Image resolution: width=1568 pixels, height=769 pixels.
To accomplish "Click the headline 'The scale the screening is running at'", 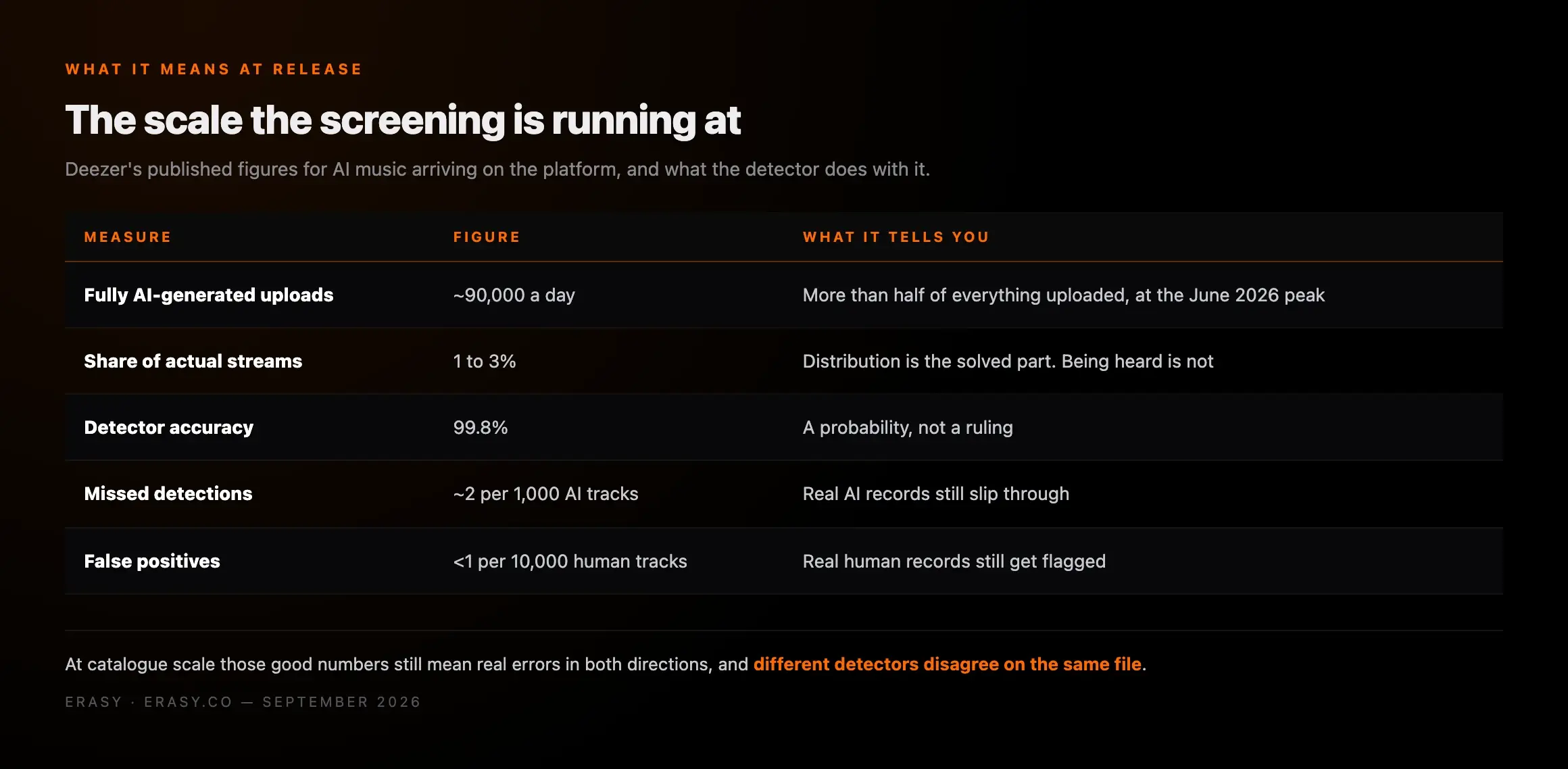I will (403, 120).
